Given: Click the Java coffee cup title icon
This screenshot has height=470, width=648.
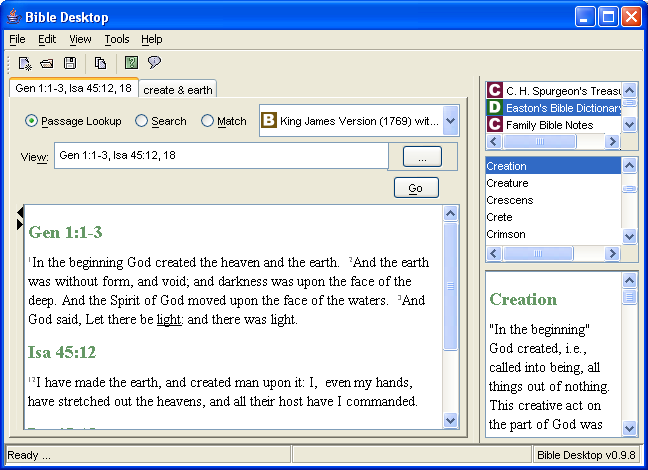Looking at the screenshot, I should 14,17.
